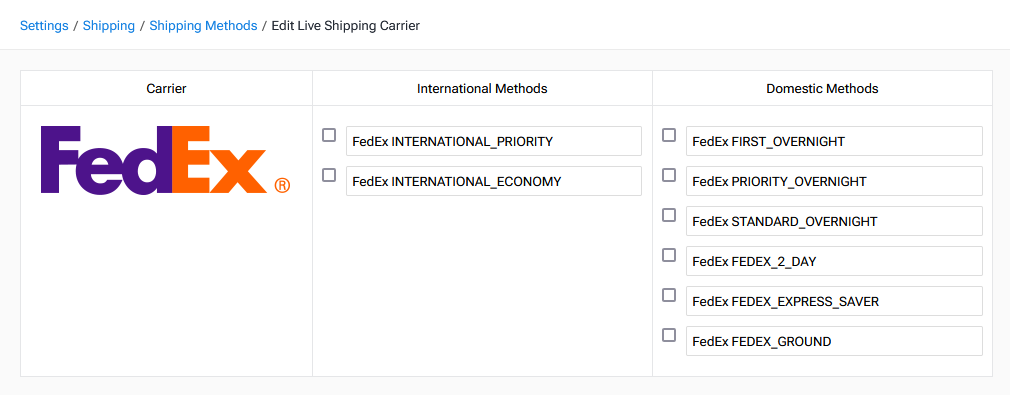Open Settings breadcrumb link
The height and width of the screenshot is (395, 1010).
[44, 26]
